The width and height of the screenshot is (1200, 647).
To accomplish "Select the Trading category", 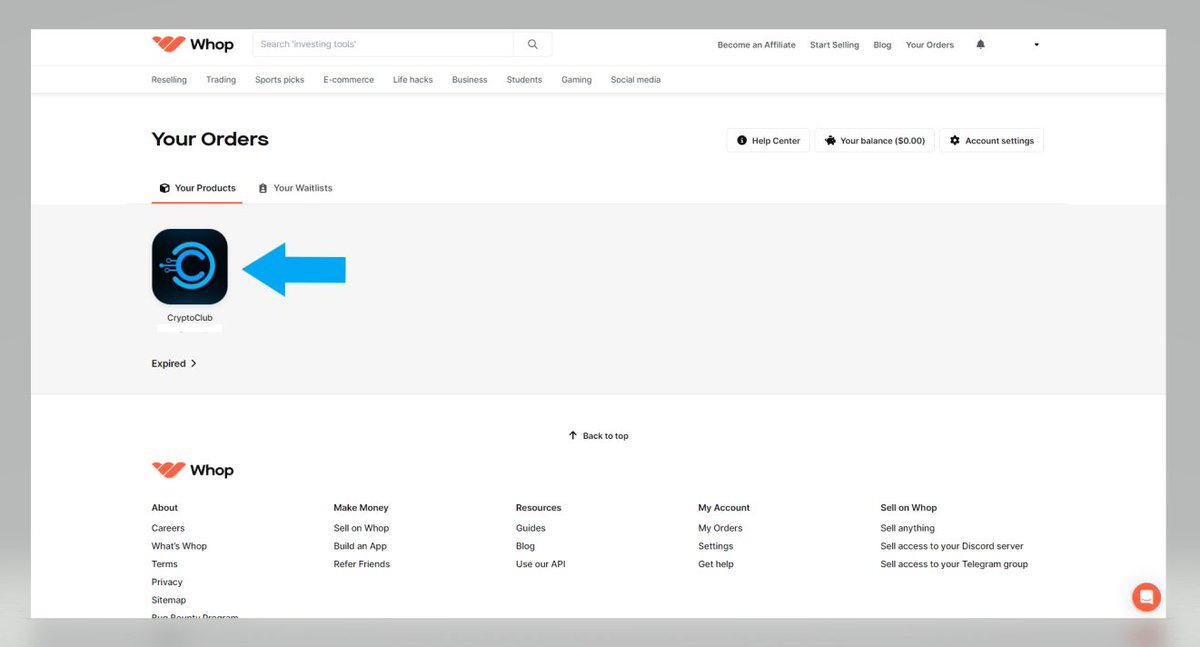I will pos(221,80).
